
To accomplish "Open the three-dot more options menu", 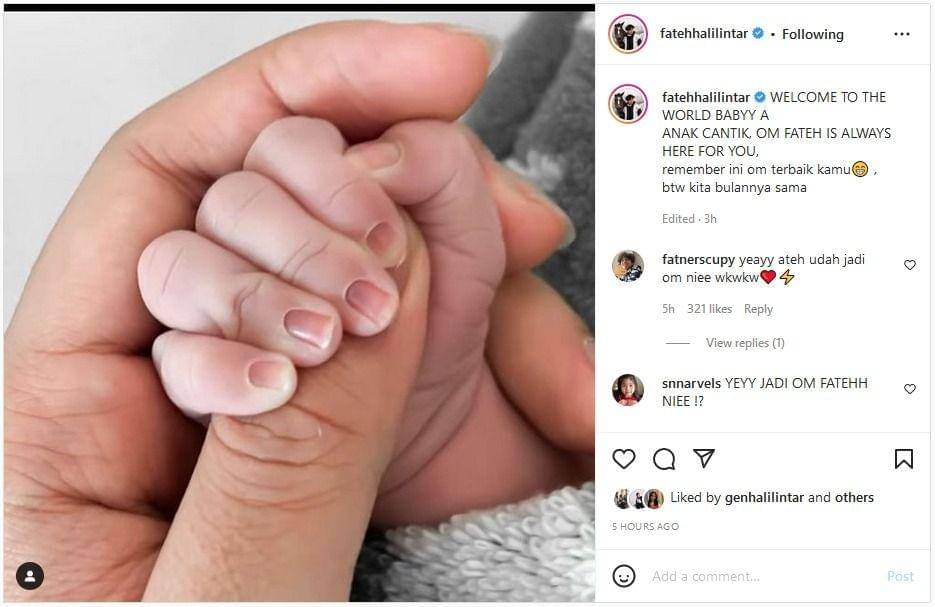I will (902, 34).
